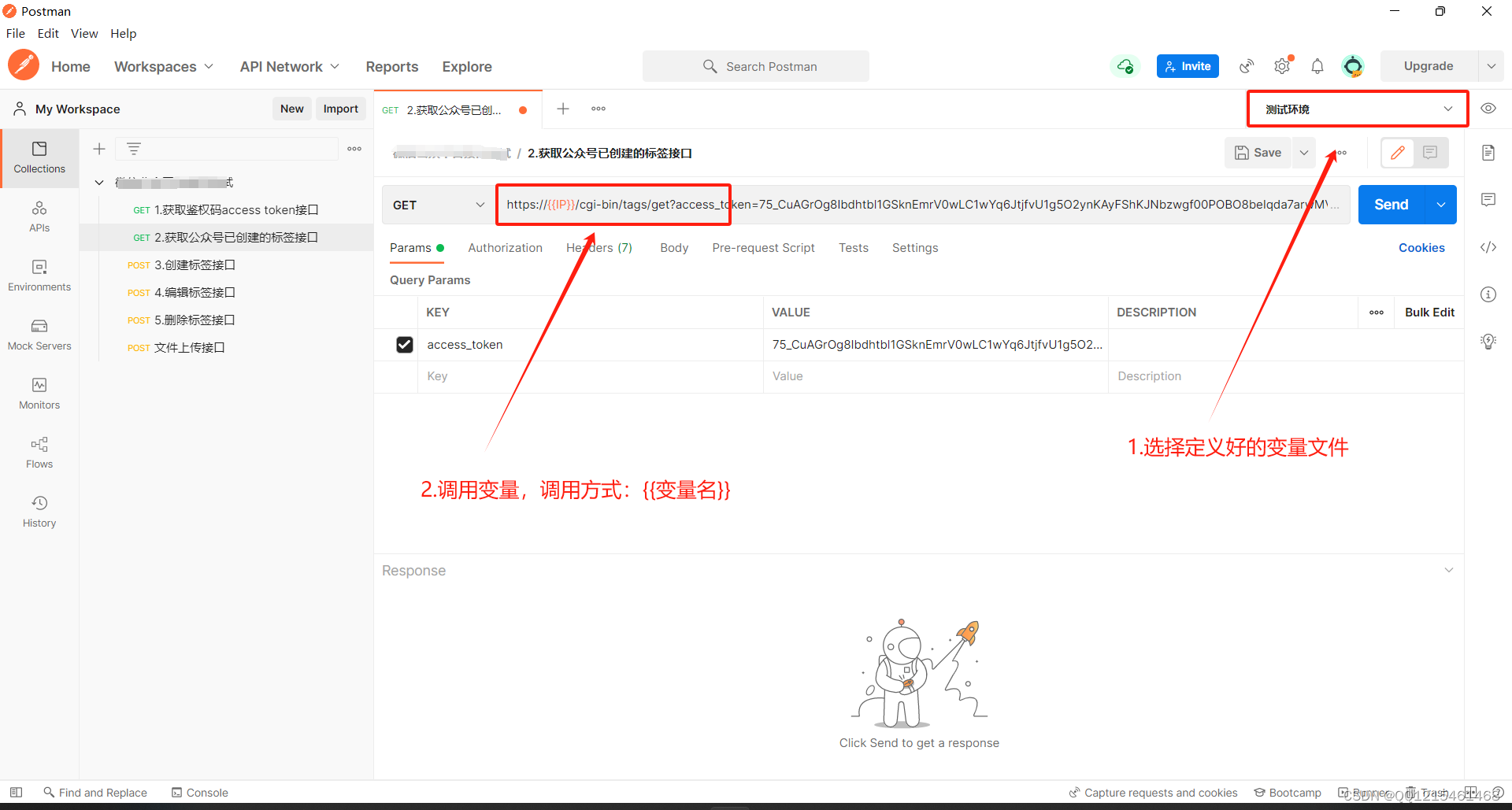
Task: Open the 测试环境 environment selector
Action: pyautogui.click(x=1358, y=109)
